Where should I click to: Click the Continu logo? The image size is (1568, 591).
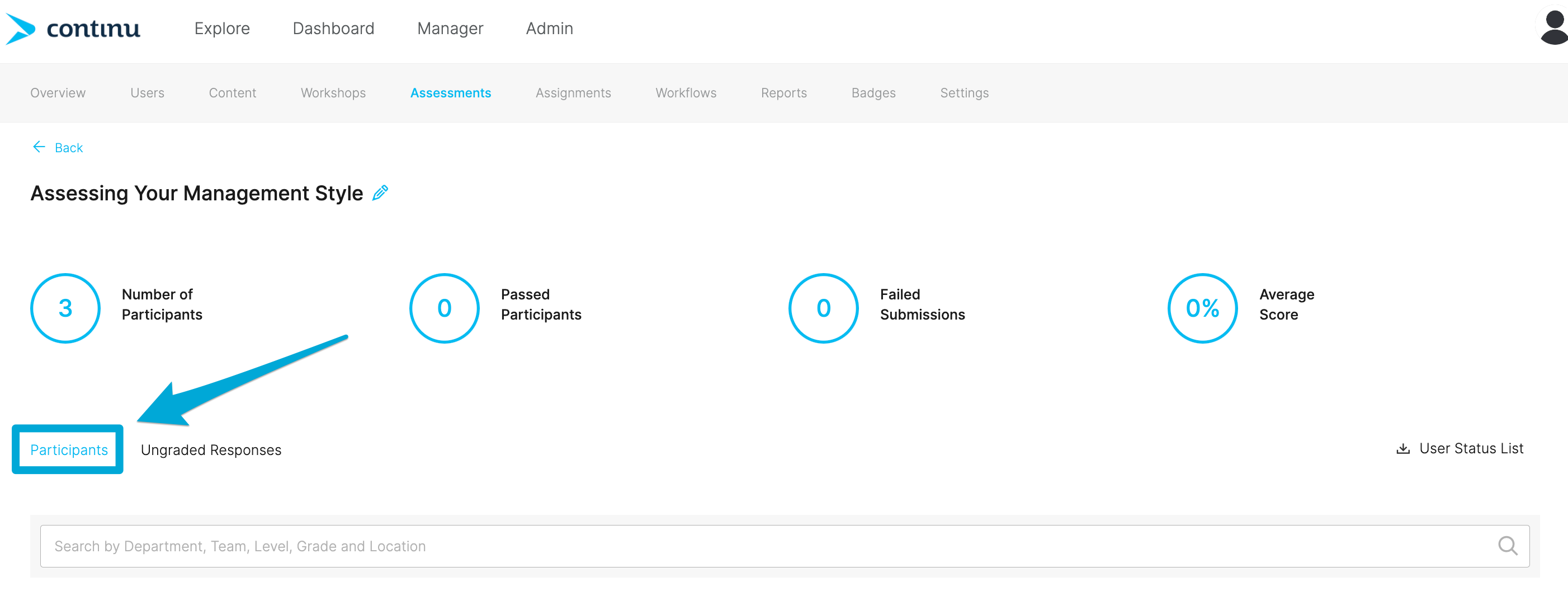click(73, 29)
